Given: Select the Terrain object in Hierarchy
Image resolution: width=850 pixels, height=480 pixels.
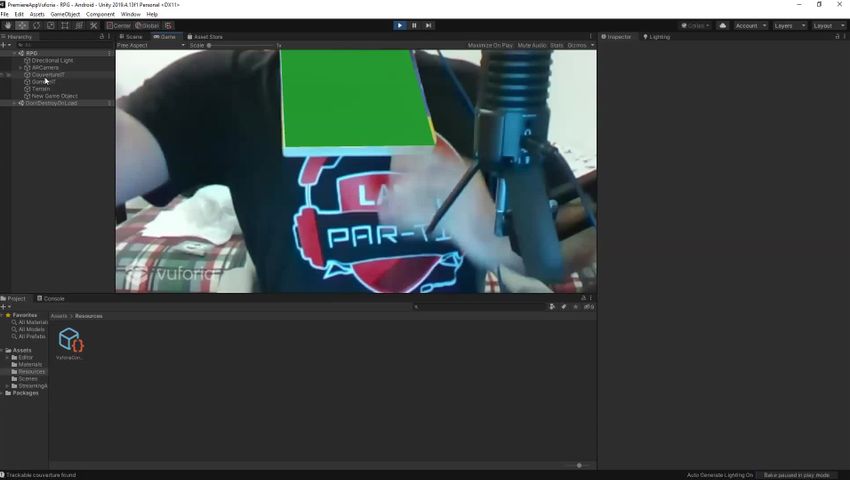Looking at the screenshot, I should tap(41, 89).
